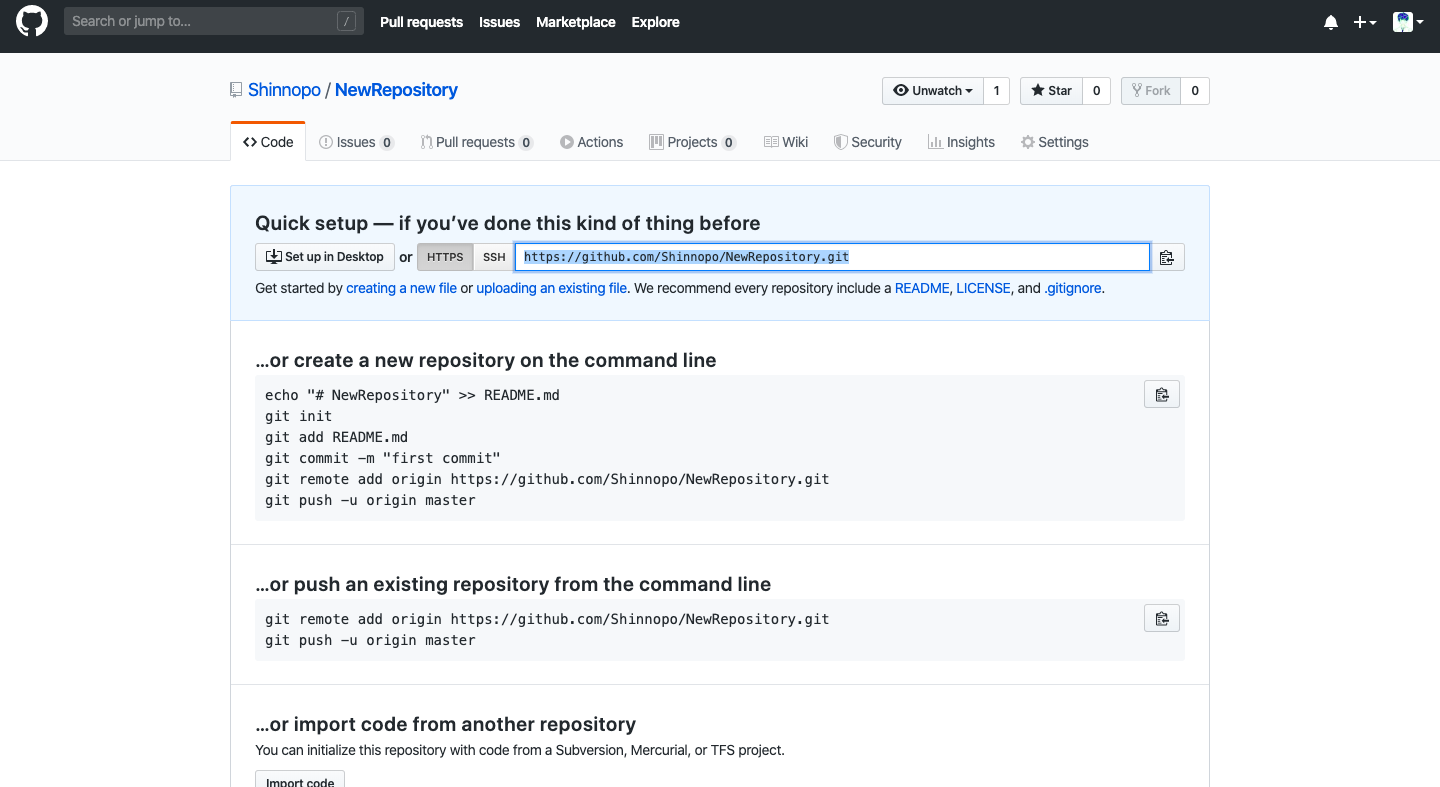Screen dimensions: 1440x787
Task: Copy the repository URL to clipboard
Action: pos(1166,258)
